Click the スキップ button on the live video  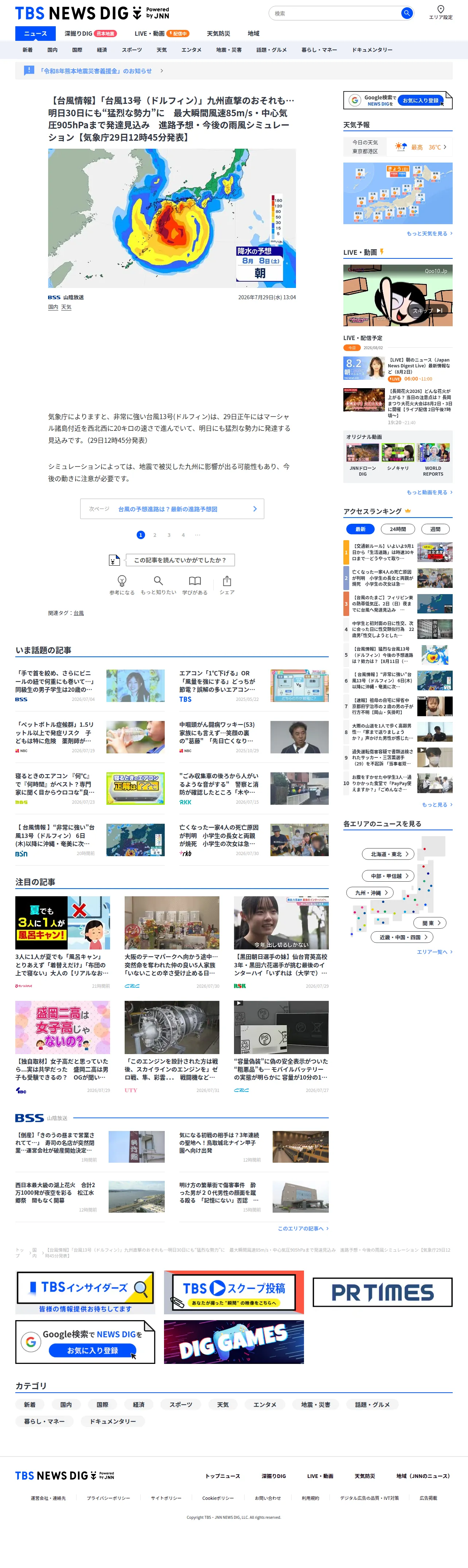click(x=428, y=311)
